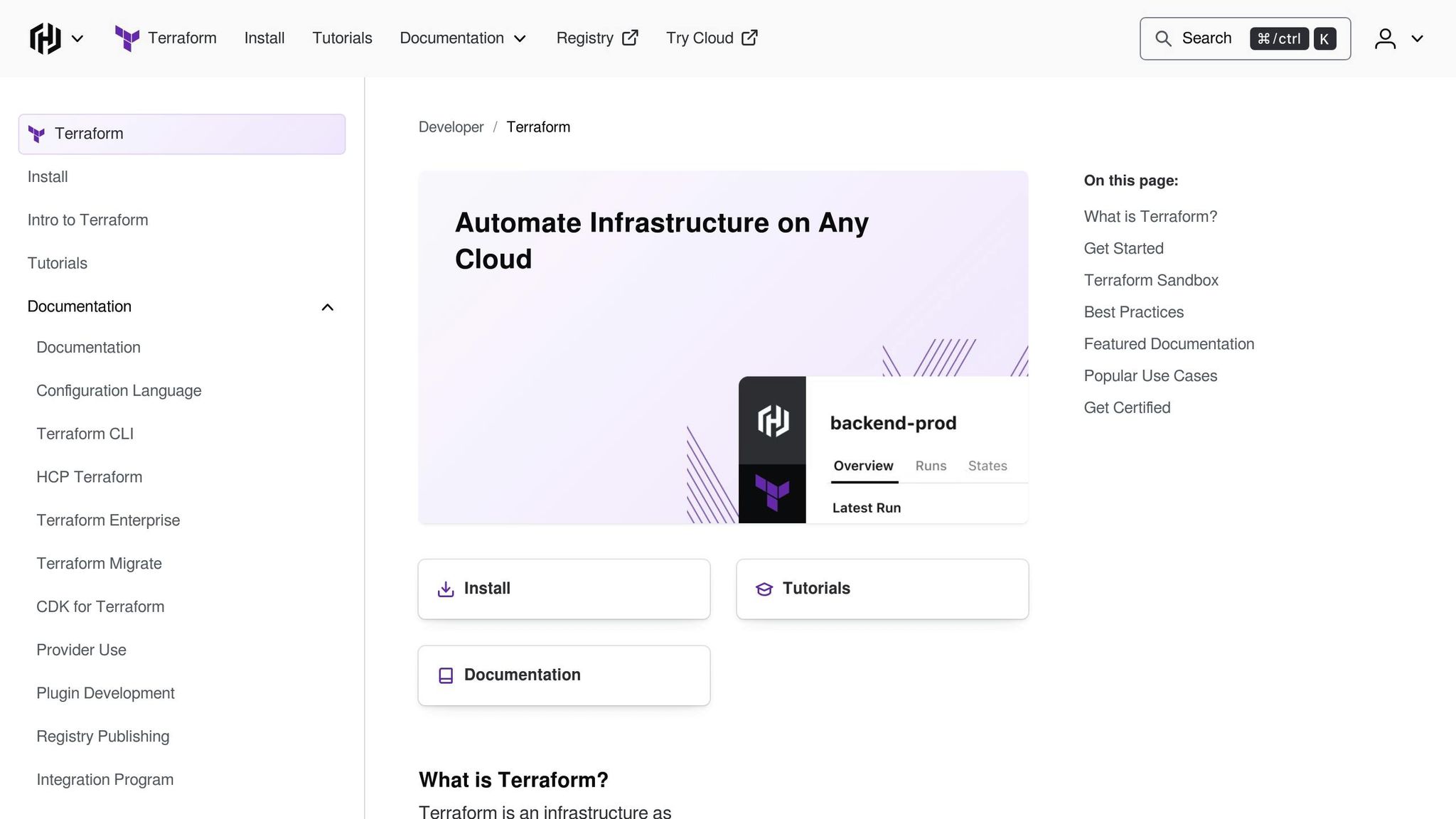Click the search magnifier icon
Image resolution: width=1456 pixels, height=819 pixels.
[1164, 38]
